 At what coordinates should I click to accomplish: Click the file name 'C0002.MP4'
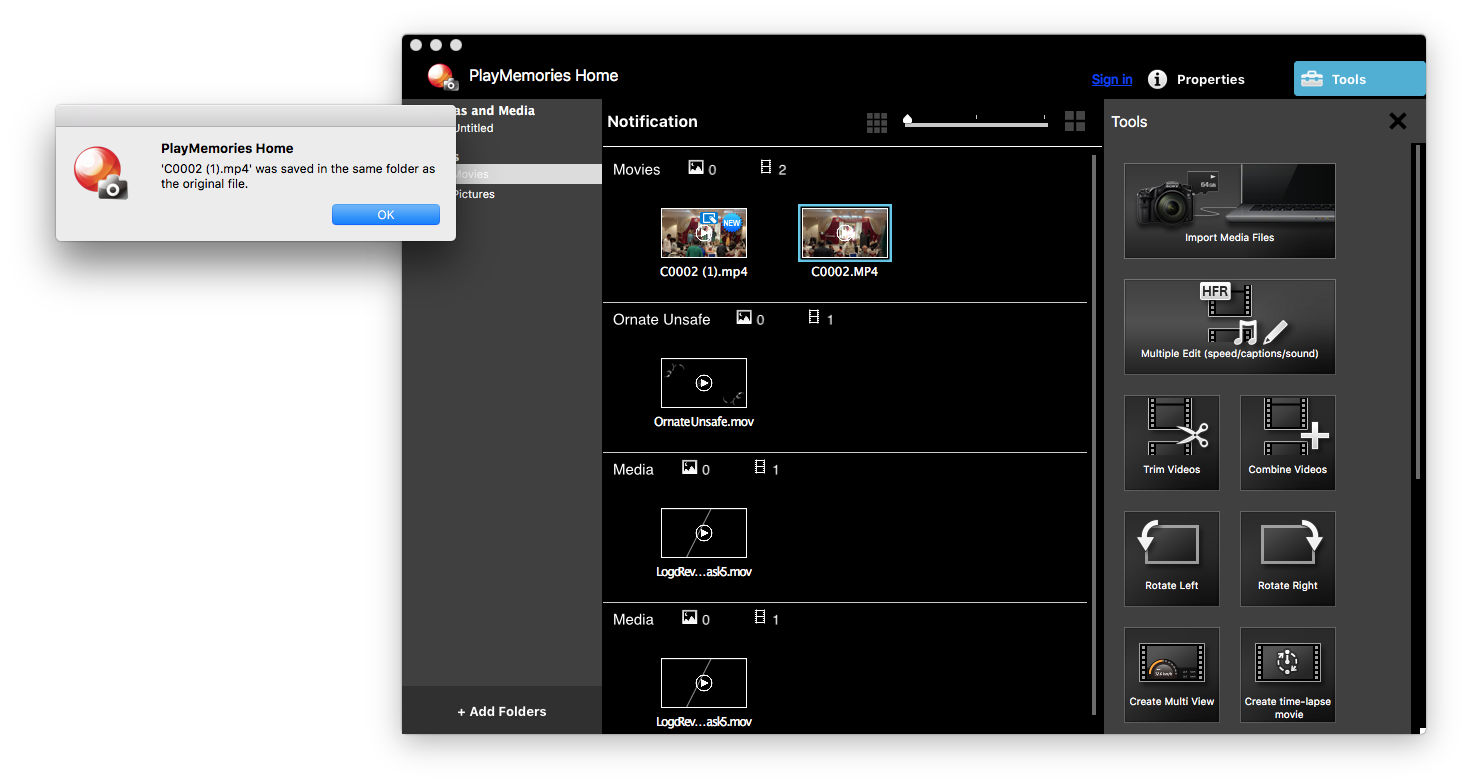pyautogui.click(x=845, y=272)
